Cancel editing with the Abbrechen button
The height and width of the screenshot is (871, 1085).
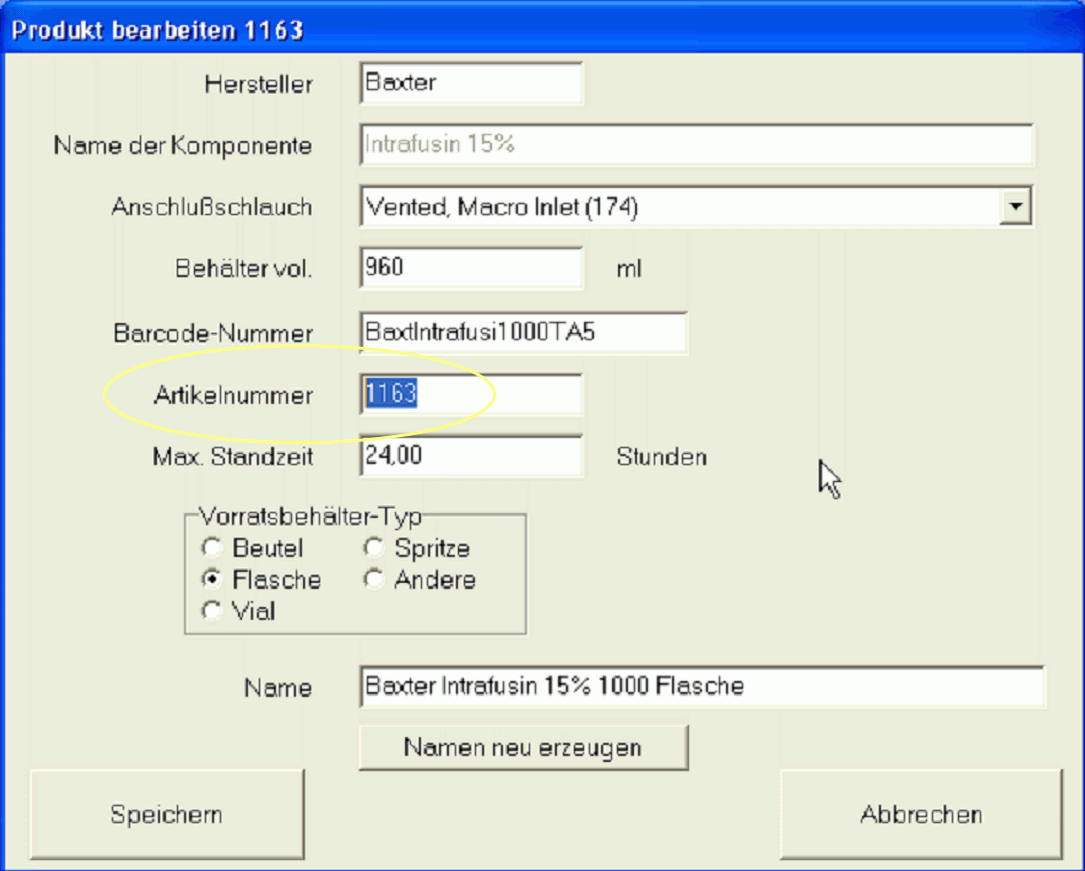click(921, 814)
